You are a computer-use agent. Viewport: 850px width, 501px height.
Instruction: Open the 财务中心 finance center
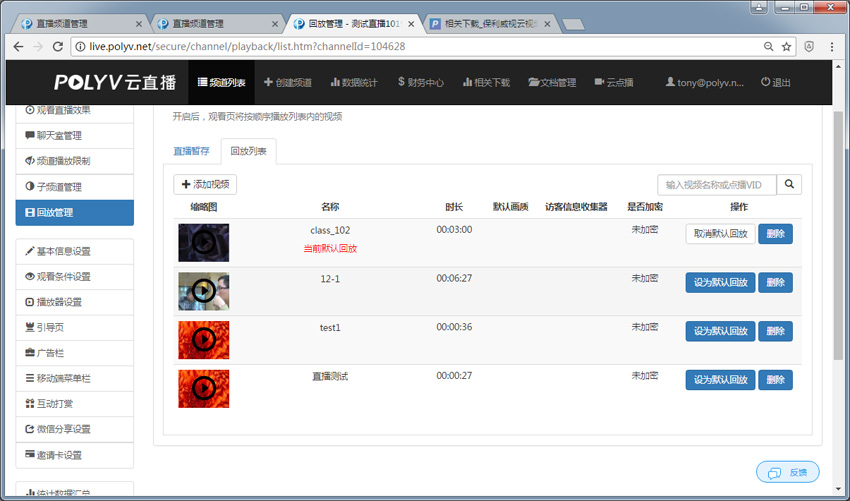click(420, 82)
